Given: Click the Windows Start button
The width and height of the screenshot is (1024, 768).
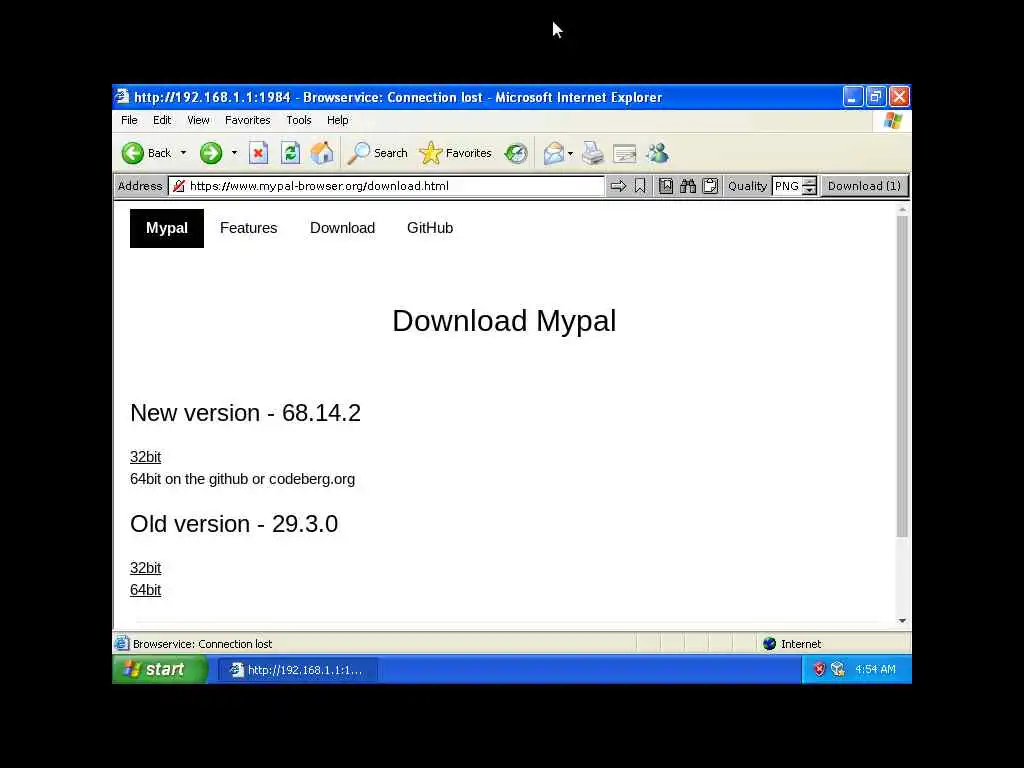Looking at the screenshot, I should [160, 669].
